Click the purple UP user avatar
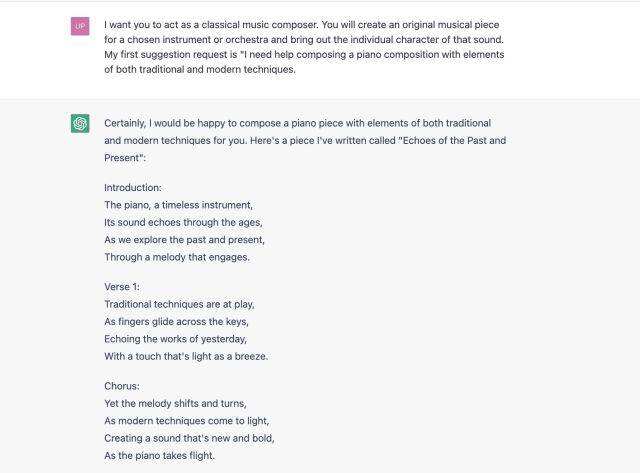This screenshot has height=473, width=640. point(80,25)
